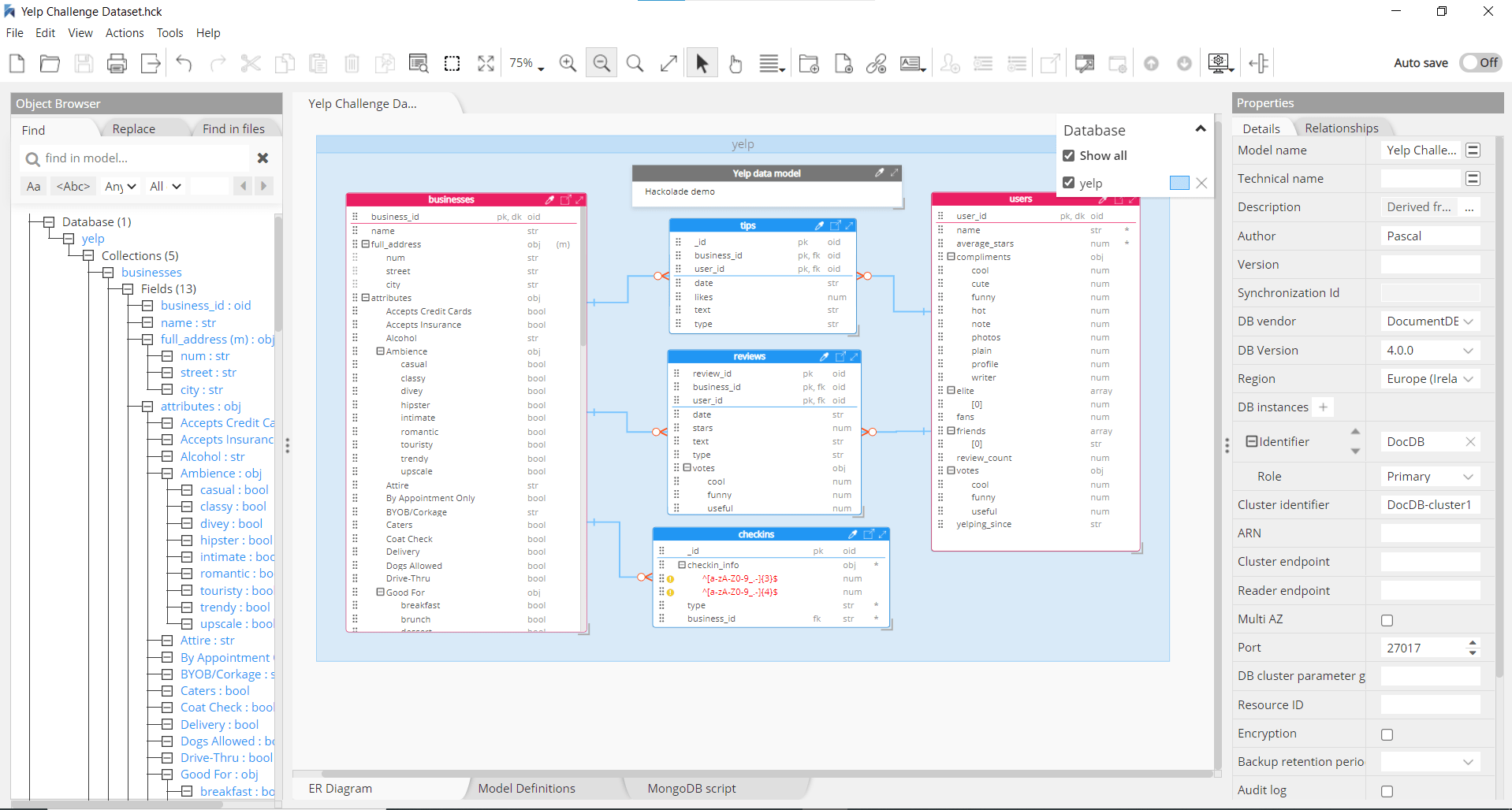The width and height of the screenshot is (1512, 810).
Task: Click the diagonal expand arrow icon
Action: (x=668, y=63)
